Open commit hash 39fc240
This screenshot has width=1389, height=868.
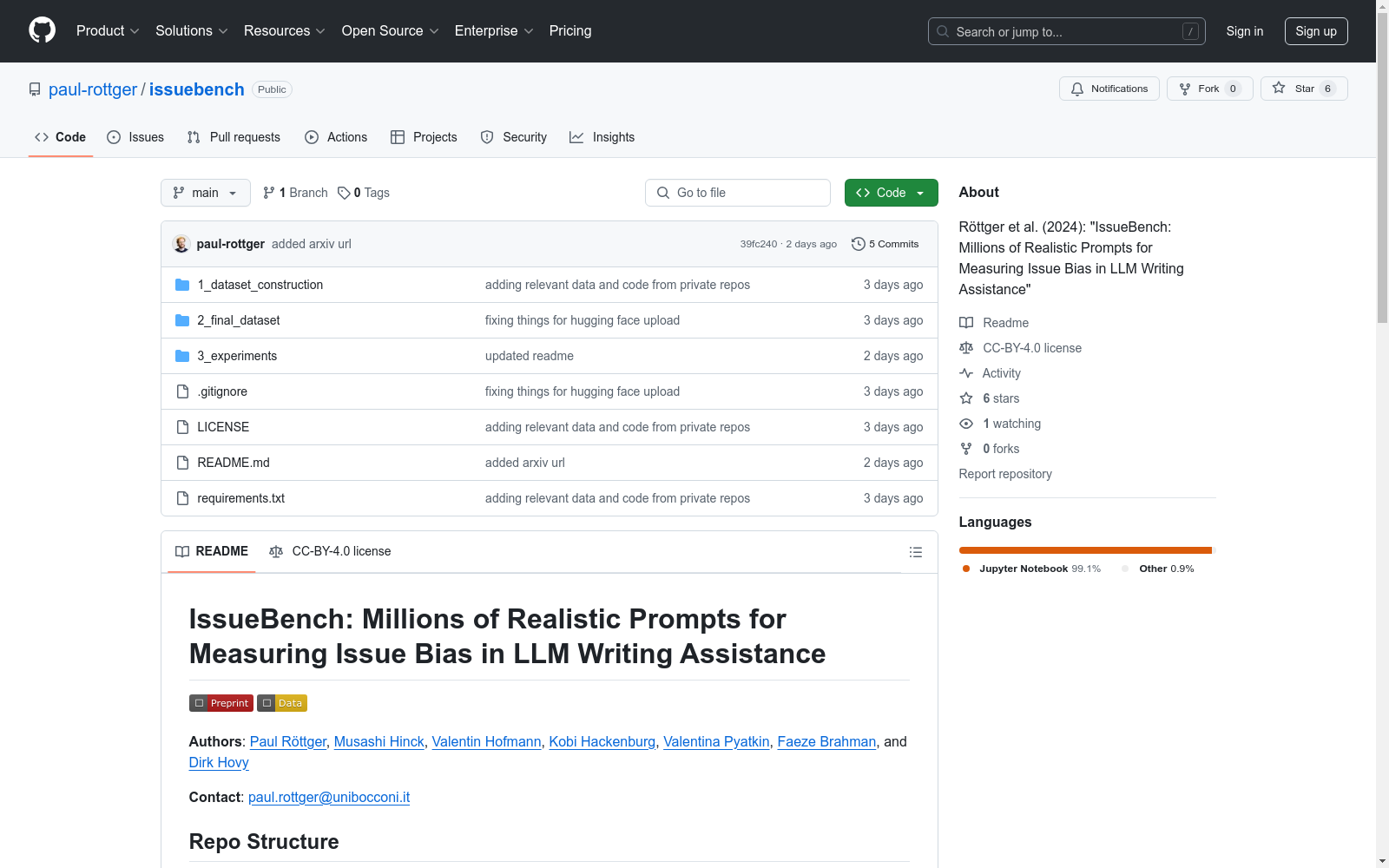click(759, 244)
